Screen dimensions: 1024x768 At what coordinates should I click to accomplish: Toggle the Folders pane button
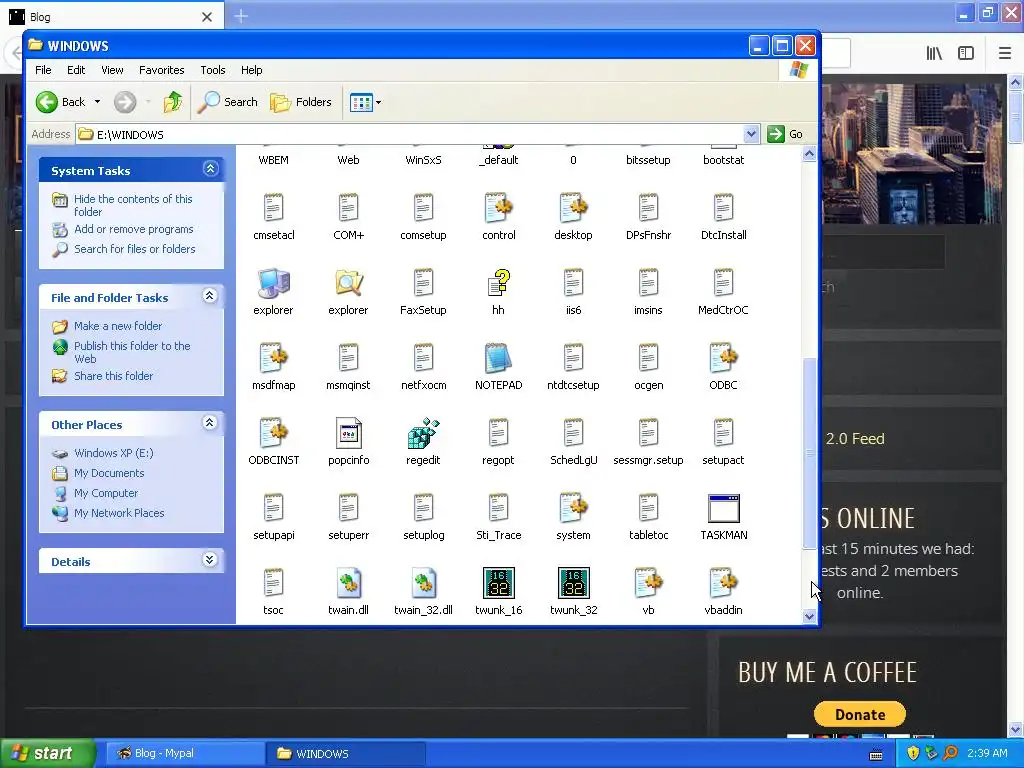point(301,102)
